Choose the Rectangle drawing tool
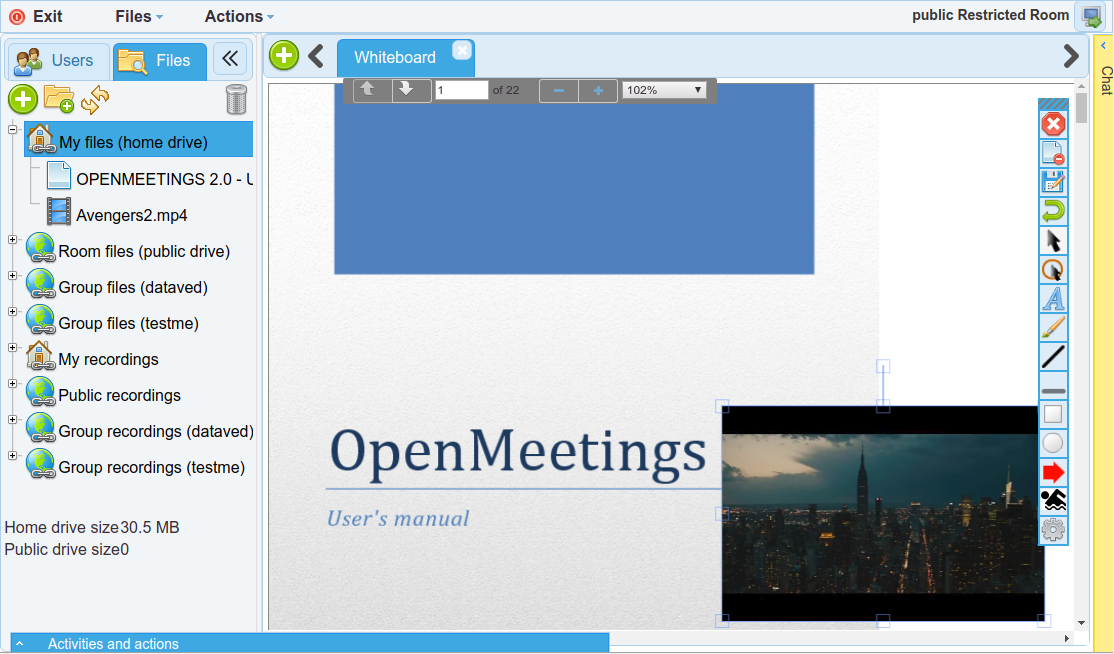This screenshot has width=1114, height=654. click(x=1053, y=413)
